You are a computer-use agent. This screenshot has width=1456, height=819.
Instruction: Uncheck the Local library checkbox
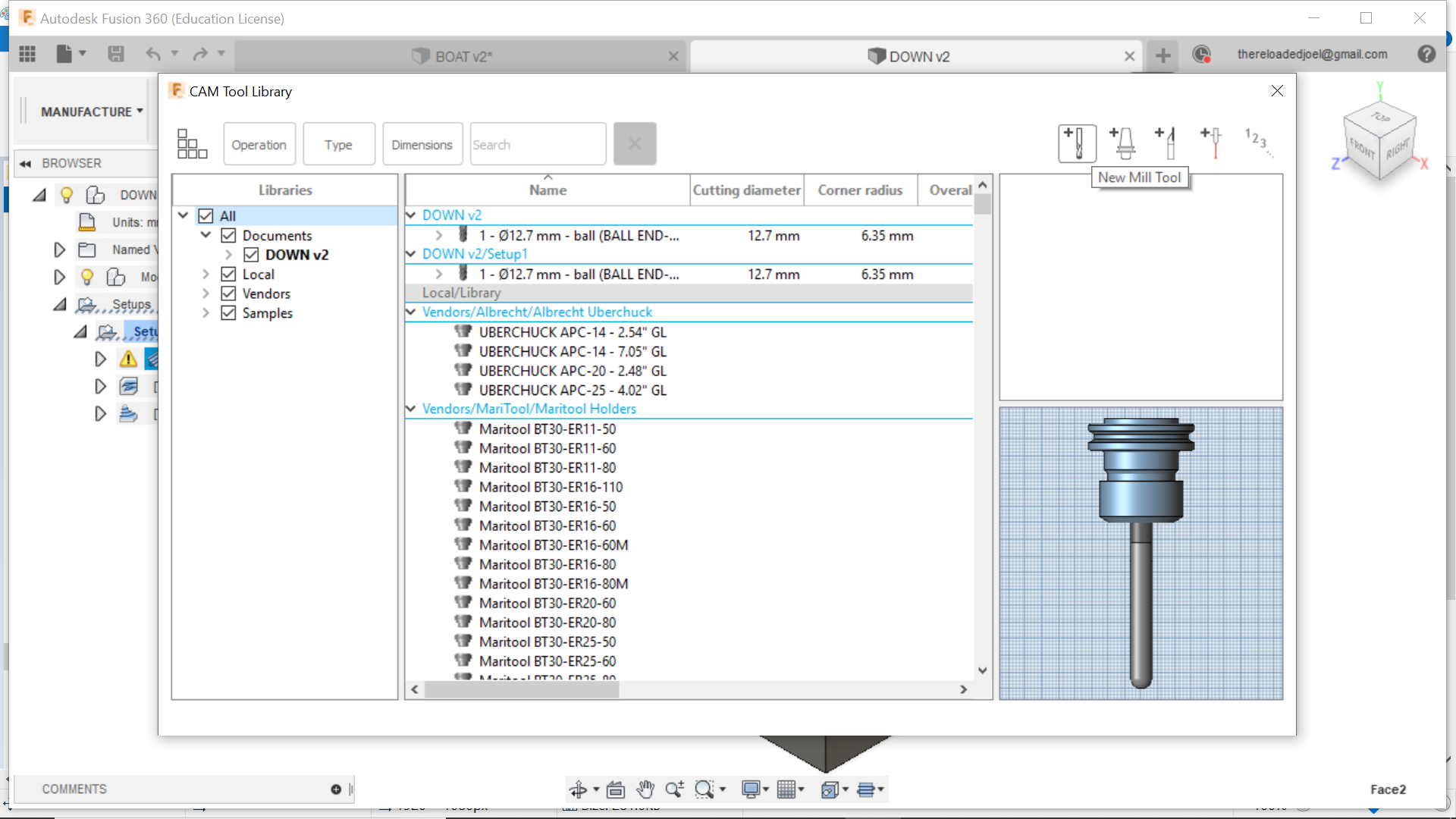(228, 275)
